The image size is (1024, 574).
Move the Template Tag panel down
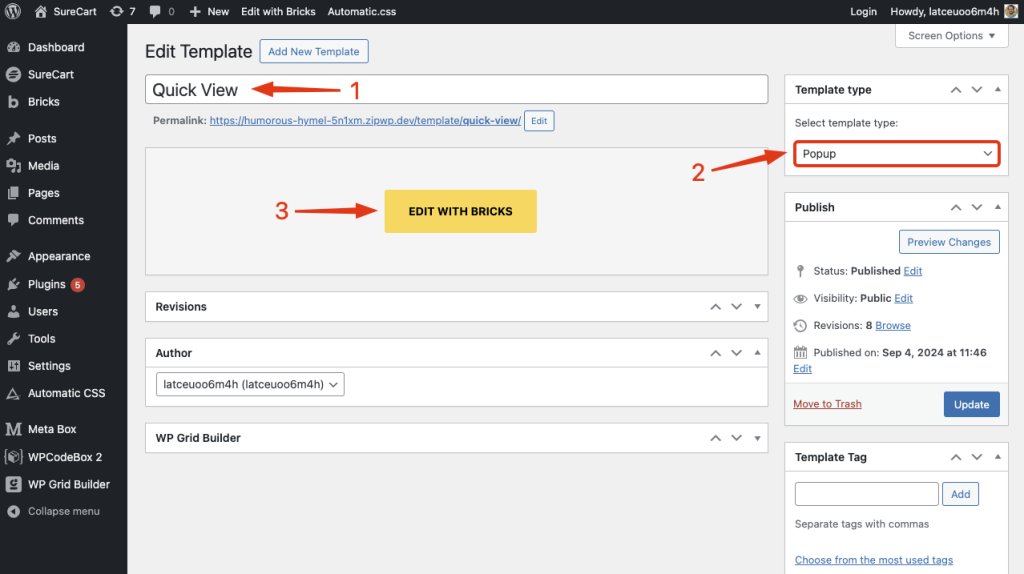977,457
